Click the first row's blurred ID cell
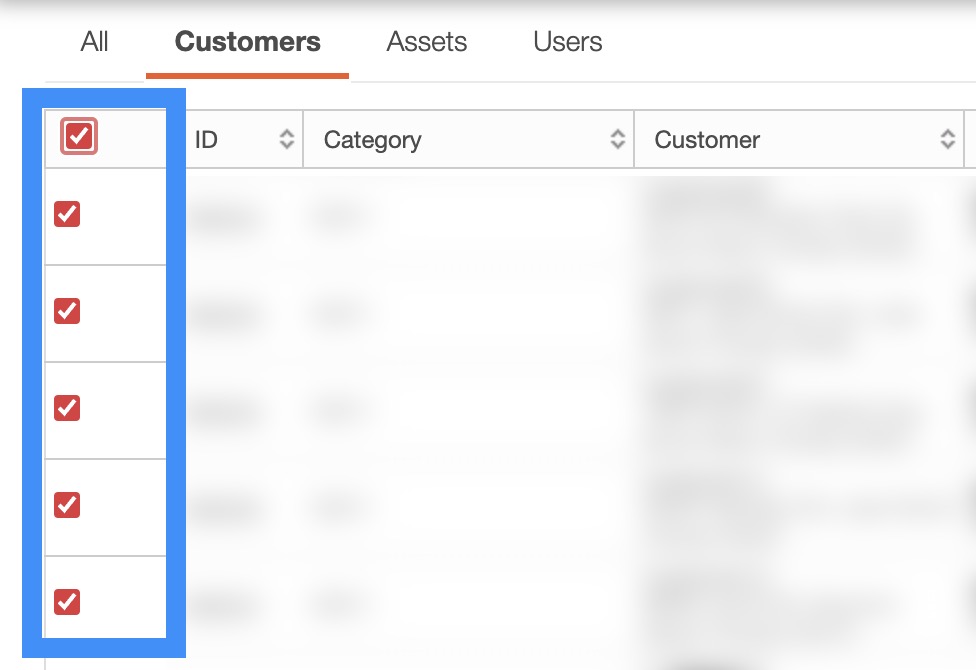 click(x=222, y=217)
